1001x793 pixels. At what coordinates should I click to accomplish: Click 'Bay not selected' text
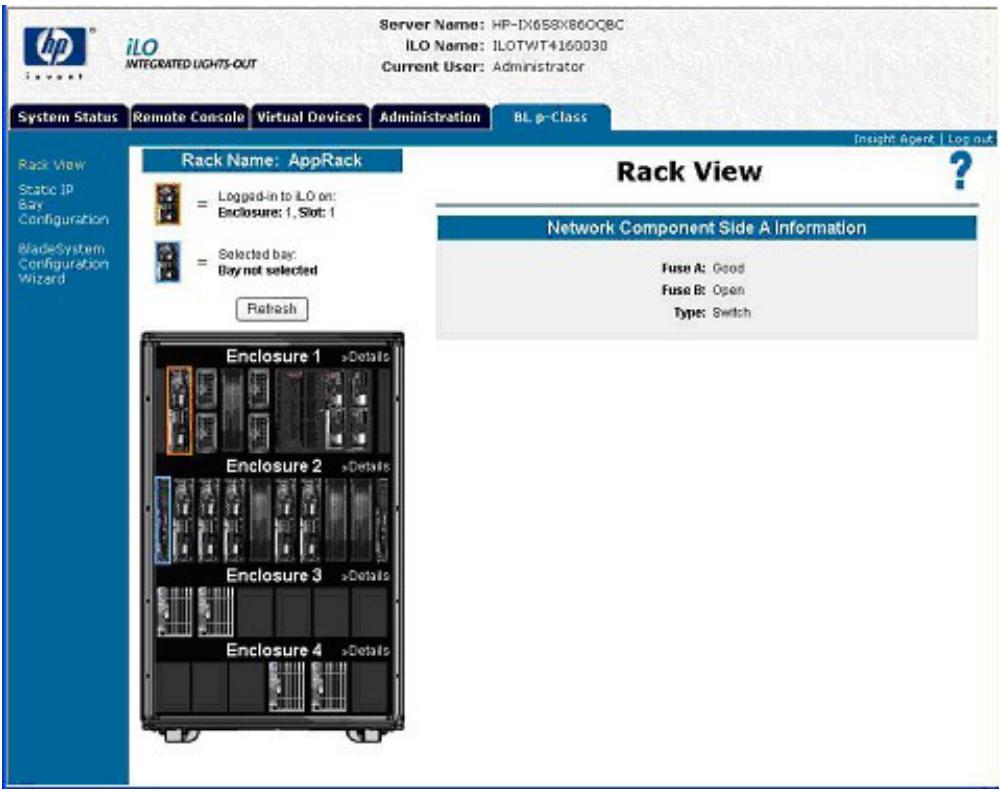[268, 271]
